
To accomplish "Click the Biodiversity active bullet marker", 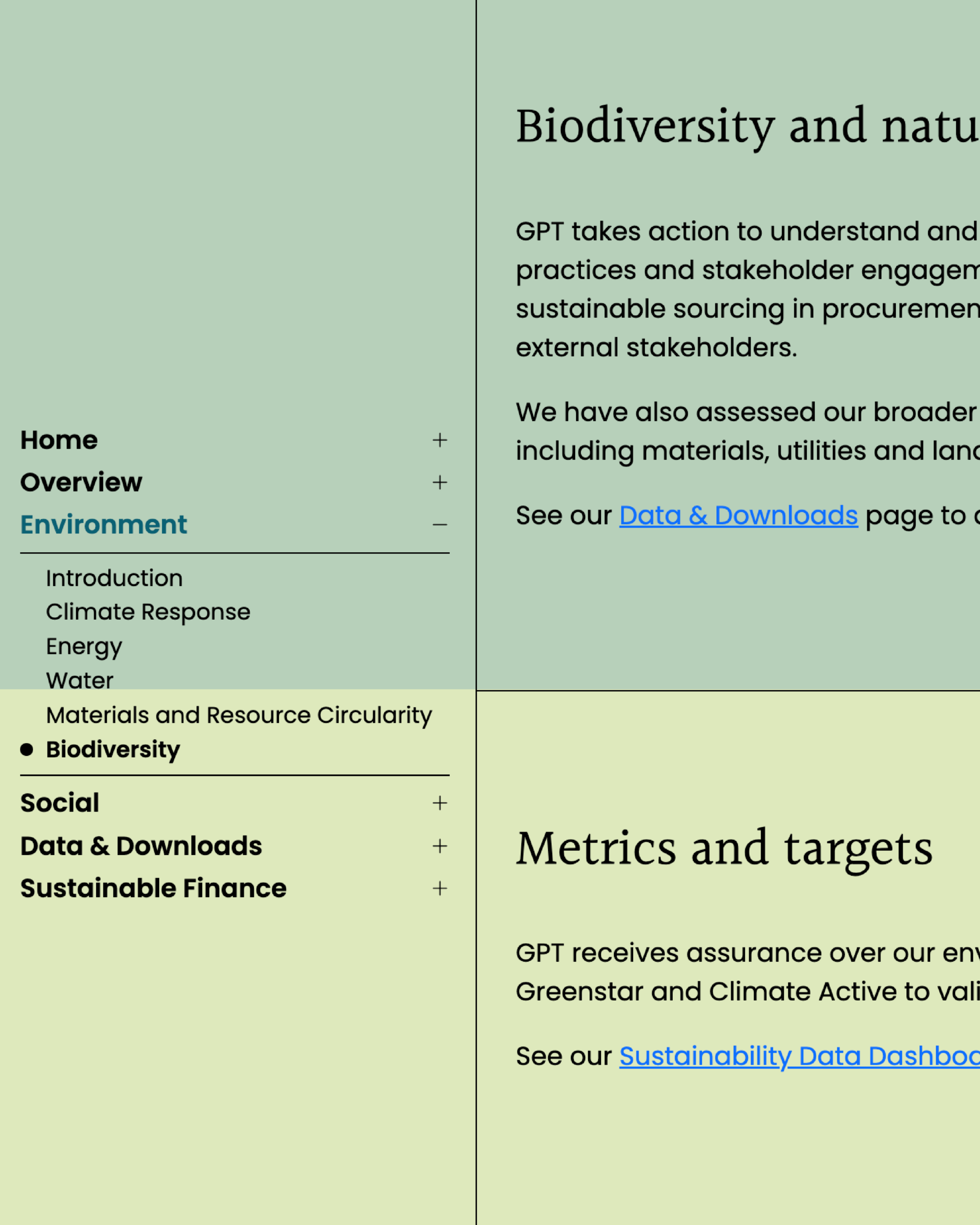I will (x=27, y=749).
